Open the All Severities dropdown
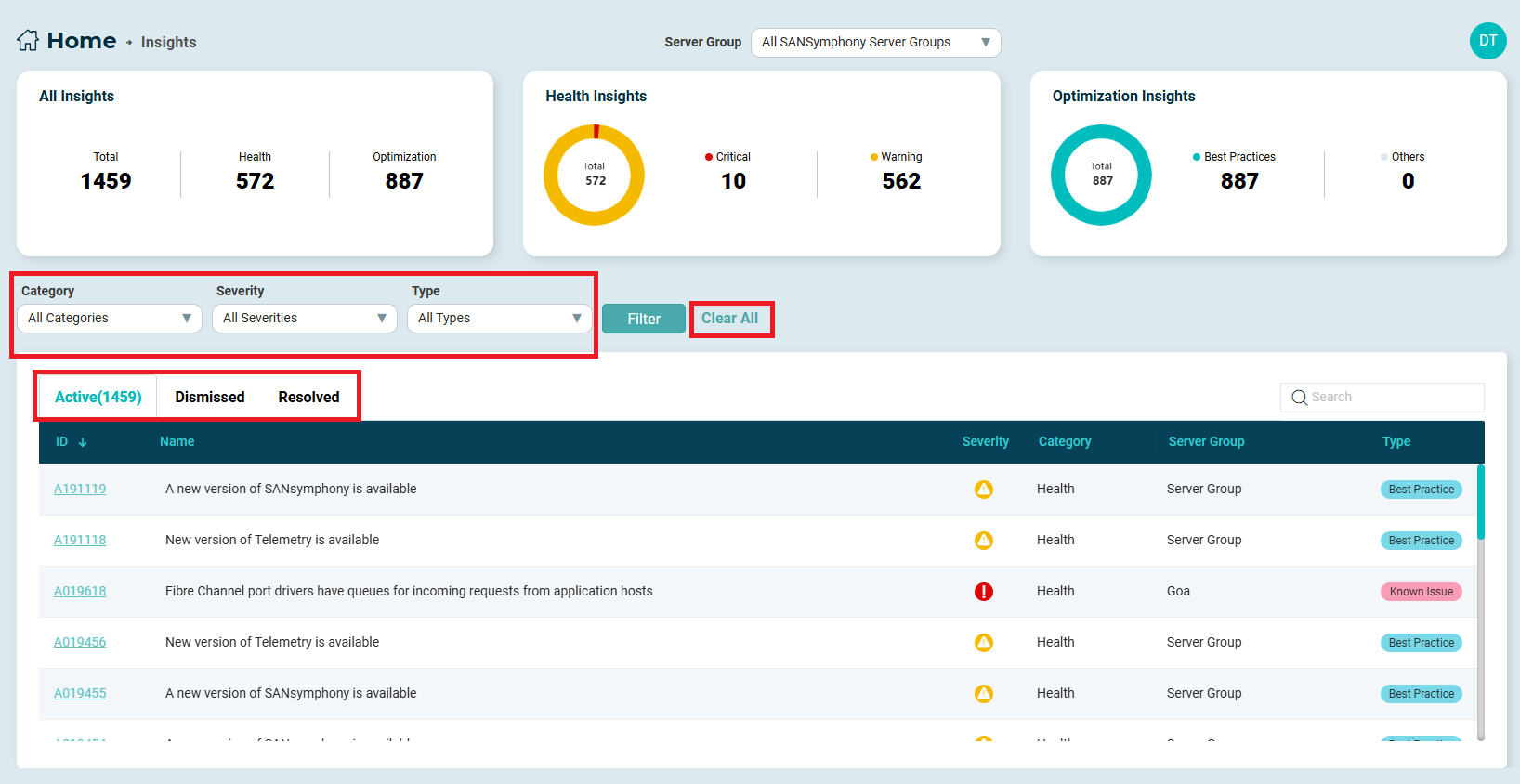The height and width of the screenshot is (784, 1520). [x=305, y=319]
